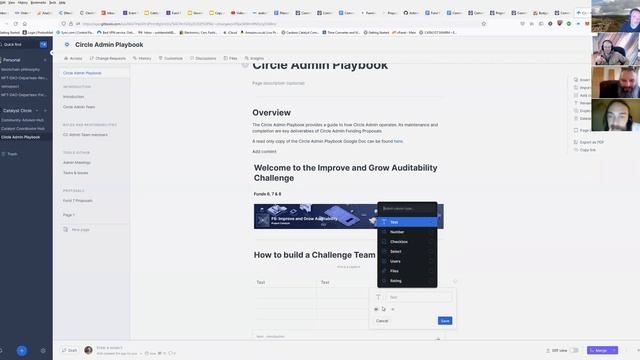Open Page 1 in table of contents

pos(69,215)
